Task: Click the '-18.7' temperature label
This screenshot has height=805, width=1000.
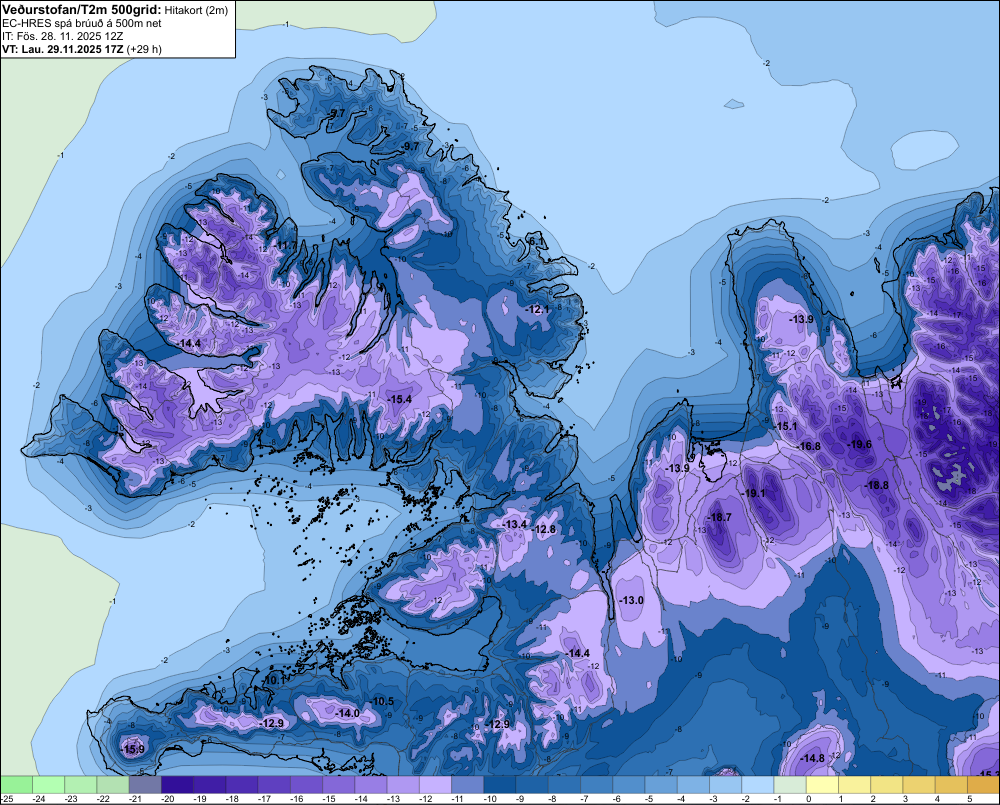Action: click(720, 517)
